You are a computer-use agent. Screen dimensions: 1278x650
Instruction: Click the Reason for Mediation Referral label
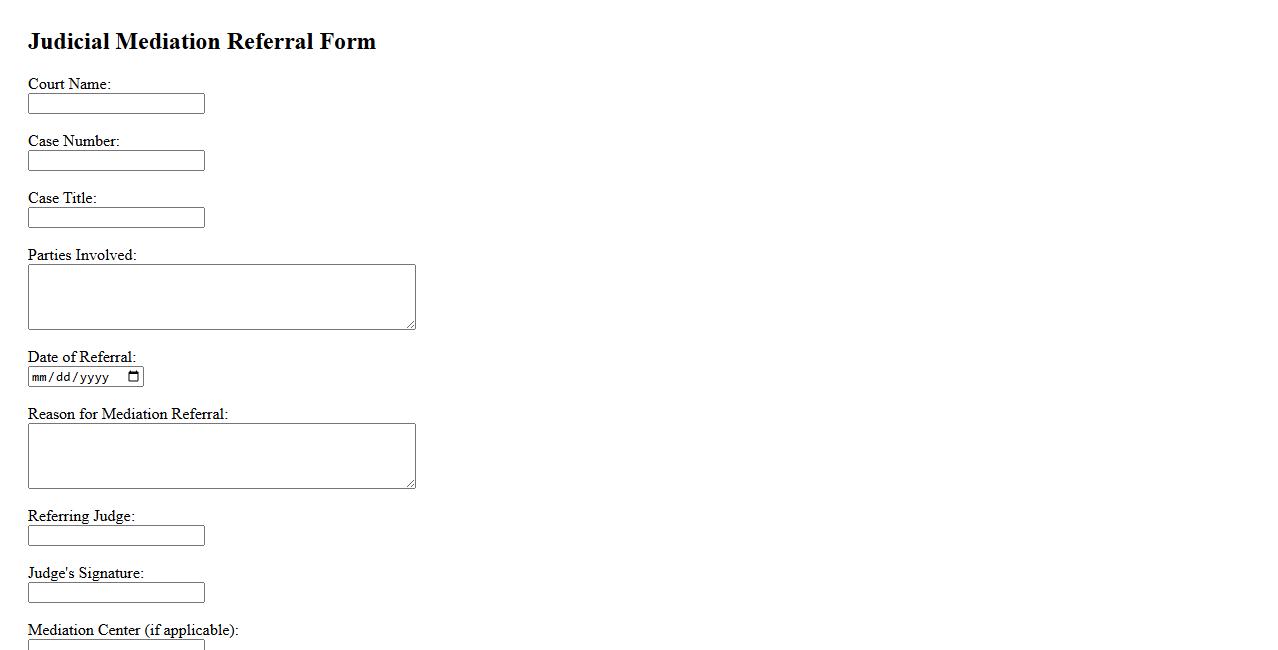point(128,414)
